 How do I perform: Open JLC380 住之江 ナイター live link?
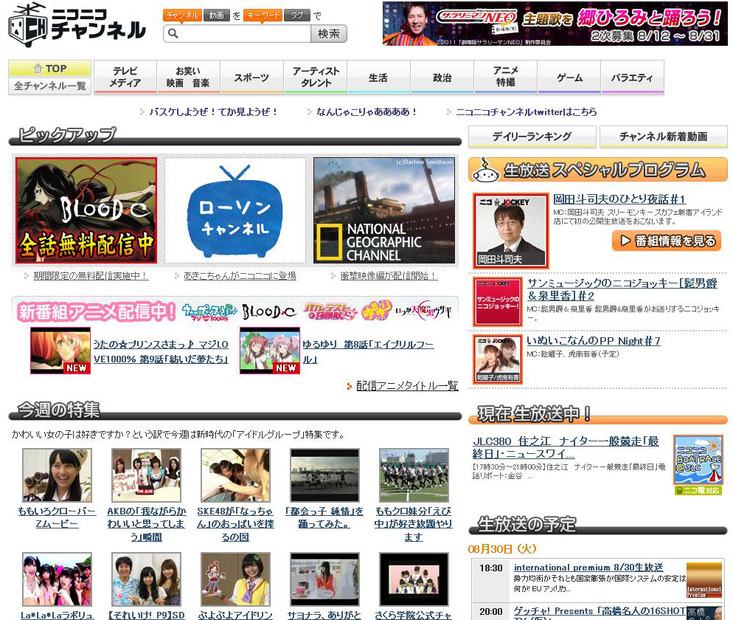pyautogui.click(x=566, y=447)
